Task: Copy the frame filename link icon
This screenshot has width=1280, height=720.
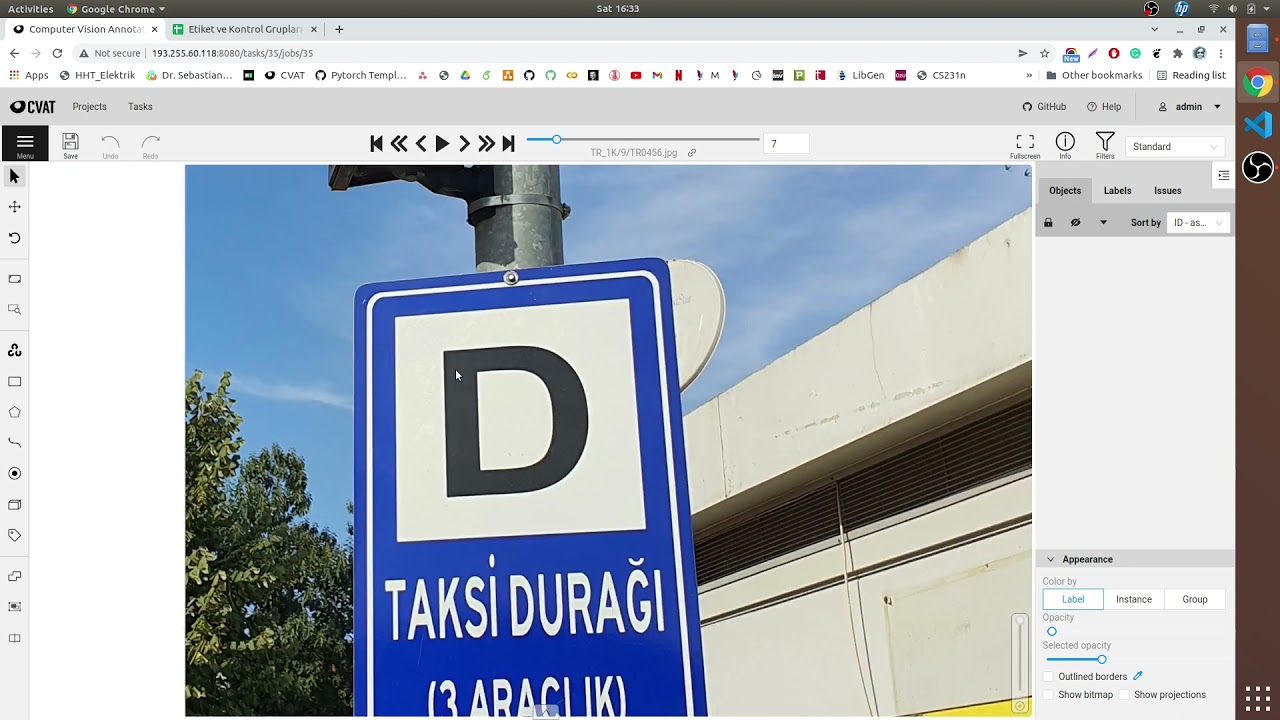Action: click(x=692, y=153)
